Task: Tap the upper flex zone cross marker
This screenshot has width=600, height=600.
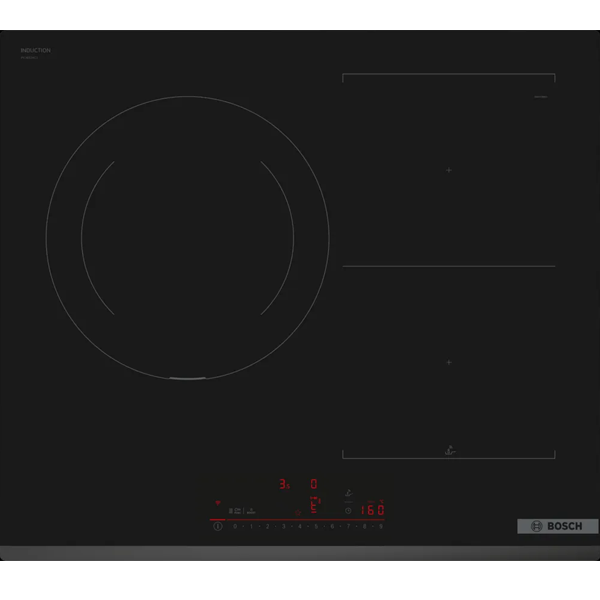Action: (449, 170)
